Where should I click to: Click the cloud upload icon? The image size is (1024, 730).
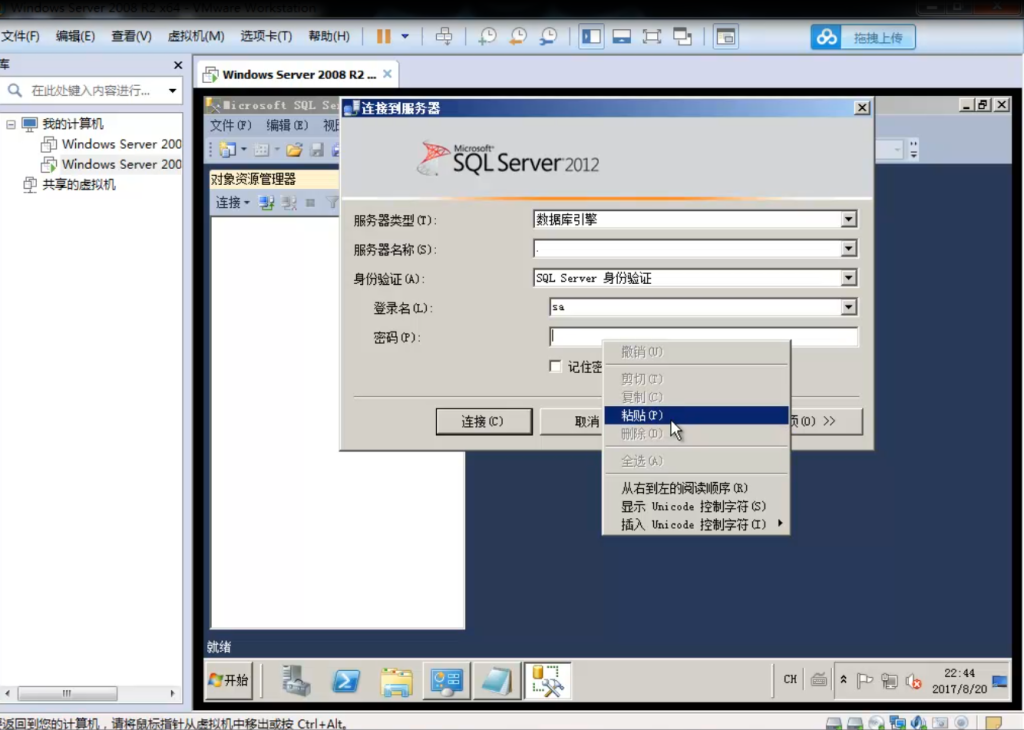pos(826,37)
